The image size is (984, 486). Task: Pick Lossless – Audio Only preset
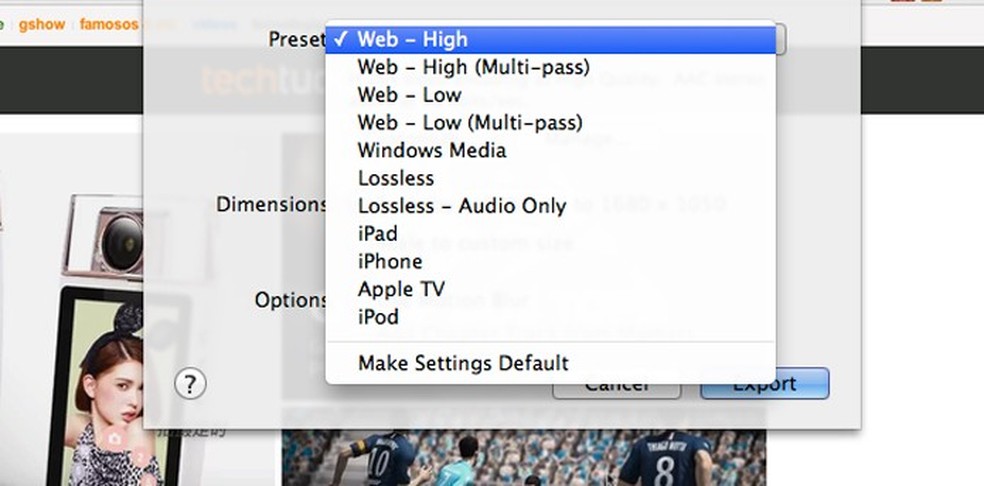(462, 206)
